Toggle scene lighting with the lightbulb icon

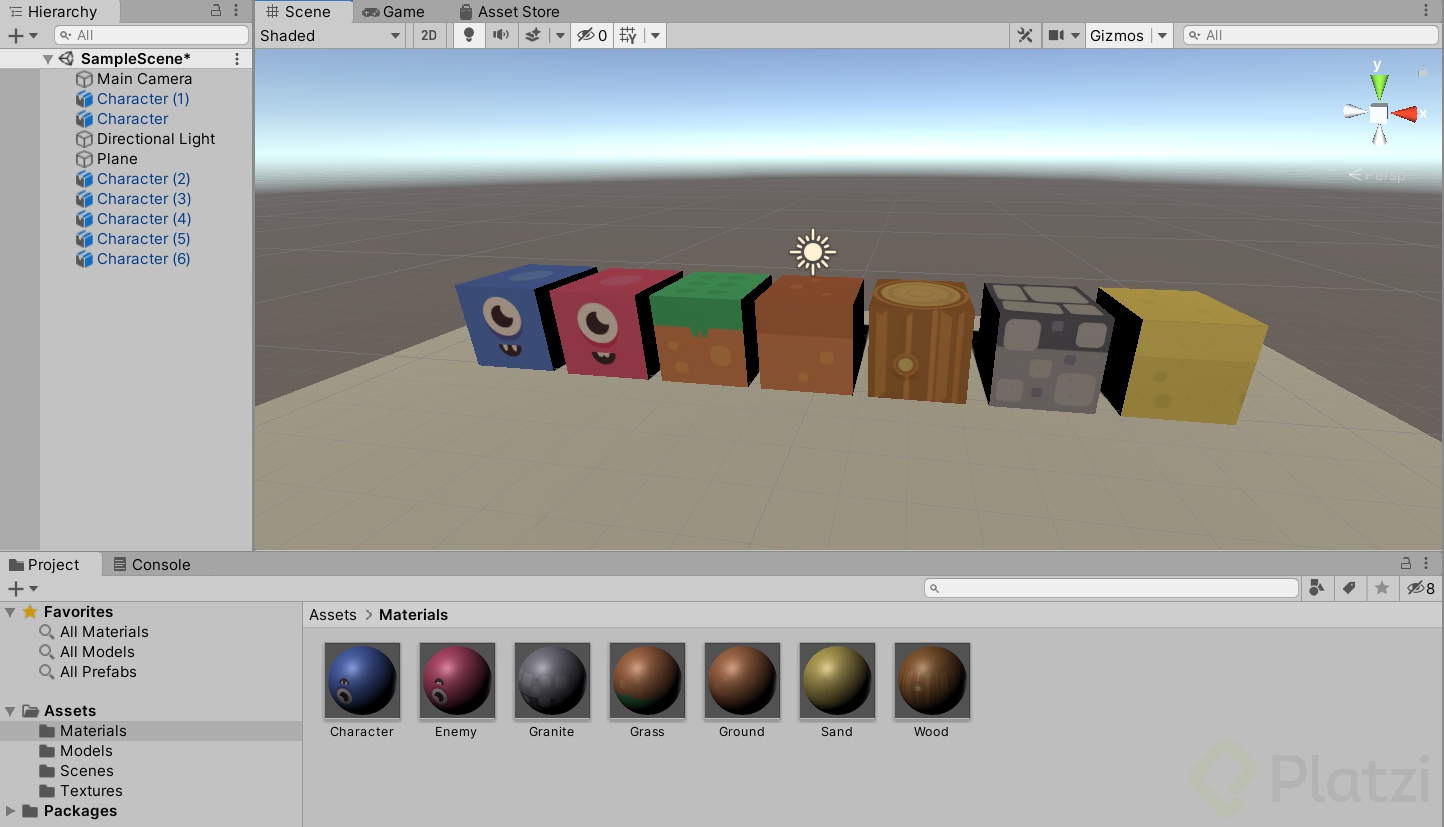point(469,35)
